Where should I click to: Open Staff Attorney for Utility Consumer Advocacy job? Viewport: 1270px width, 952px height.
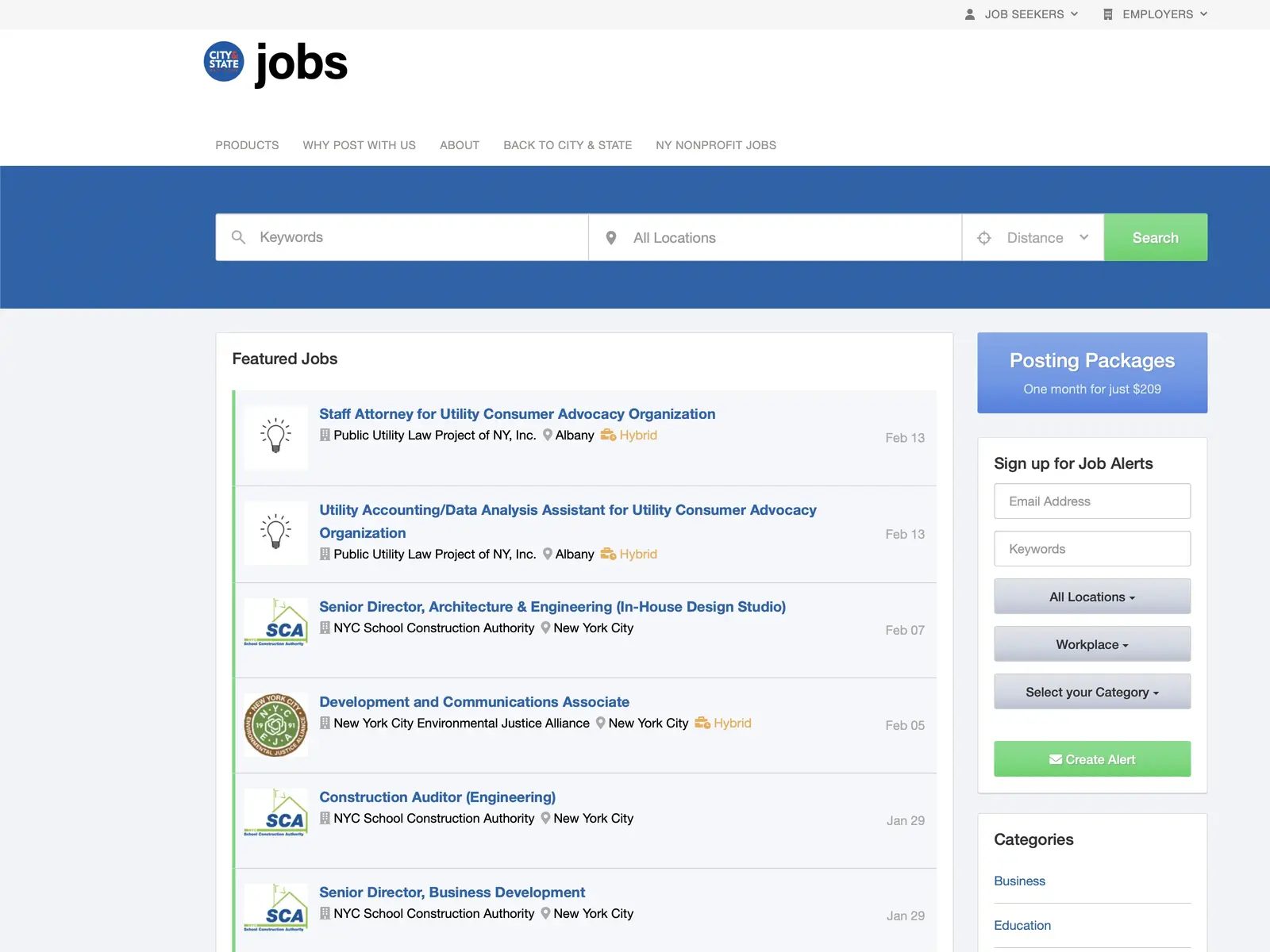[517, 414]
